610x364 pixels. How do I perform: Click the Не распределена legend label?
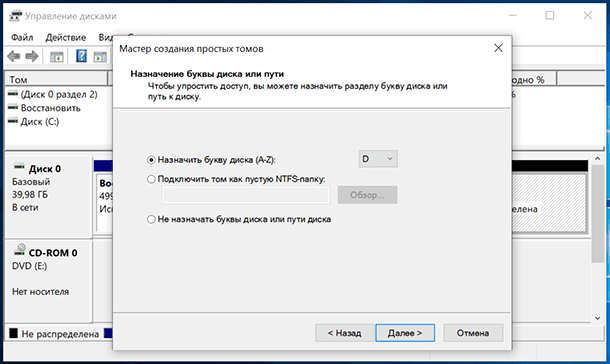tap(60, 334)
